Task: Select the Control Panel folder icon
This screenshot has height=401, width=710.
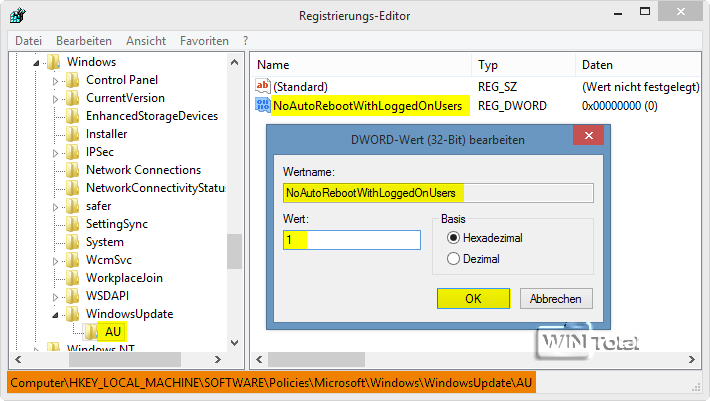Action: tap(73, 80)
